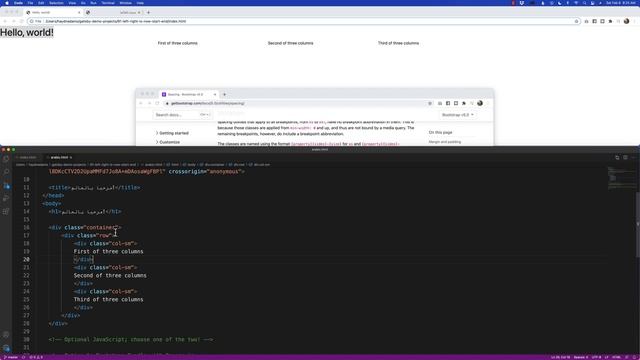Click the getbootstrap.com address bar
Image resolution: width=640 pixels, height=360 pixels.
298,103
